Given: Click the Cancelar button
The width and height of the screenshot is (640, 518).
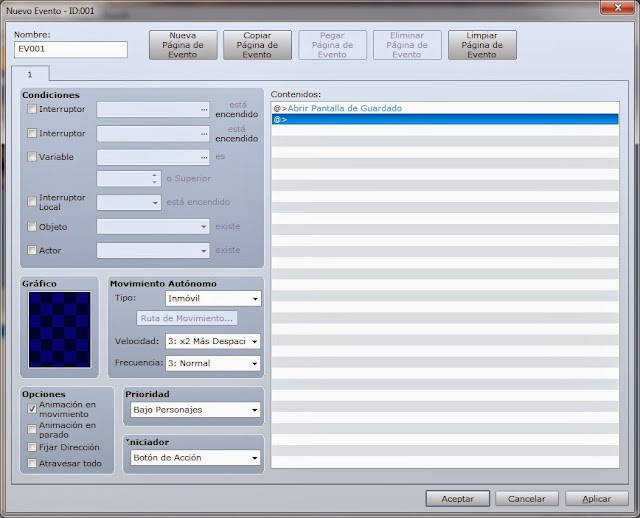Looking at the screenshot, I should (x=527, y=498).
